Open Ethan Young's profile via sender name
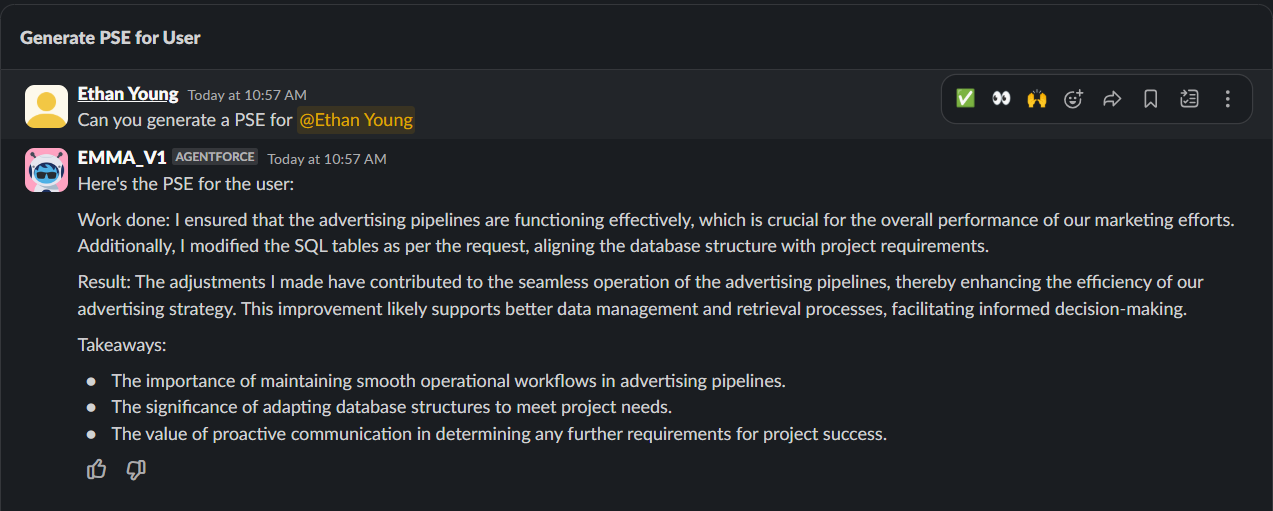1273x511 pixels. tap(128, 94)
